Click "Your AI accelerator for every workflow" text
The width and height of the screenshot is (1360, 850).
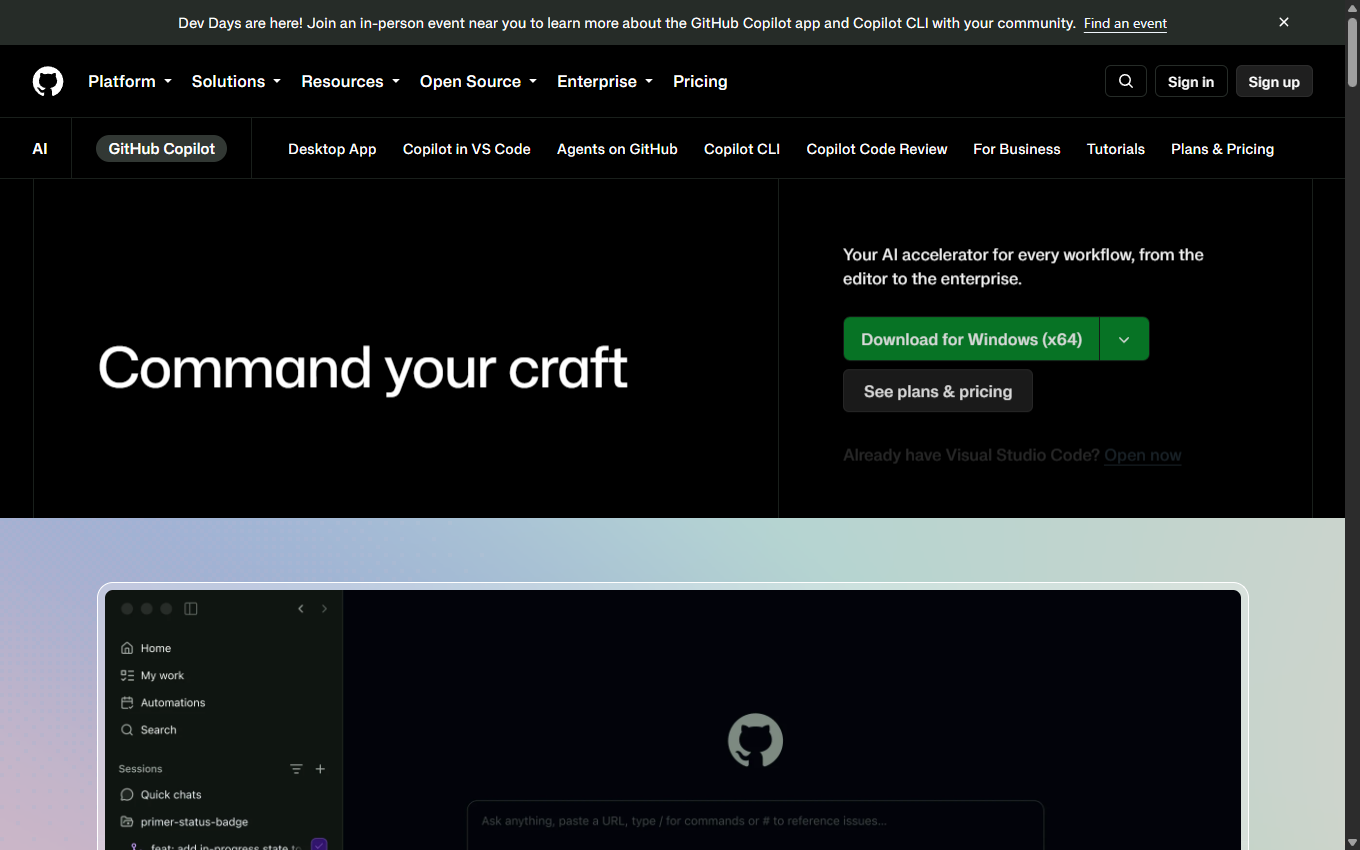click(x=1023, y=267)
